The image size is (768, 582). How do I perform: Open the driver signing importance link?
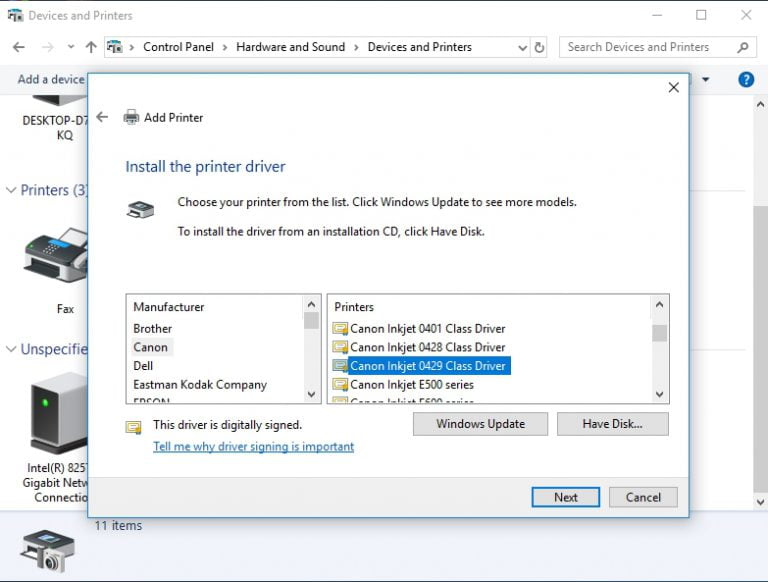(x=253, y=447)
